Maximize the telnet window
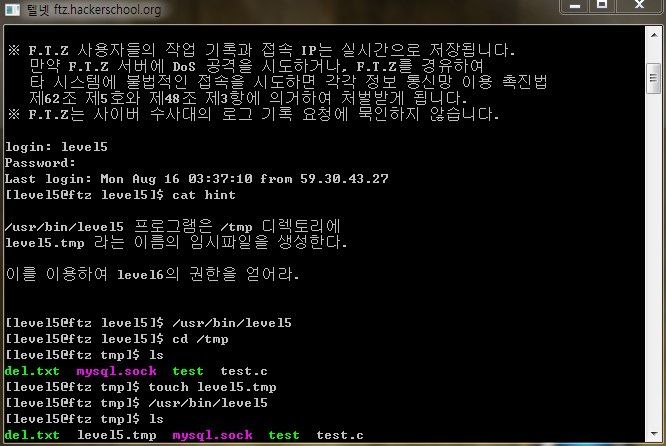 [x=602, y=6]
